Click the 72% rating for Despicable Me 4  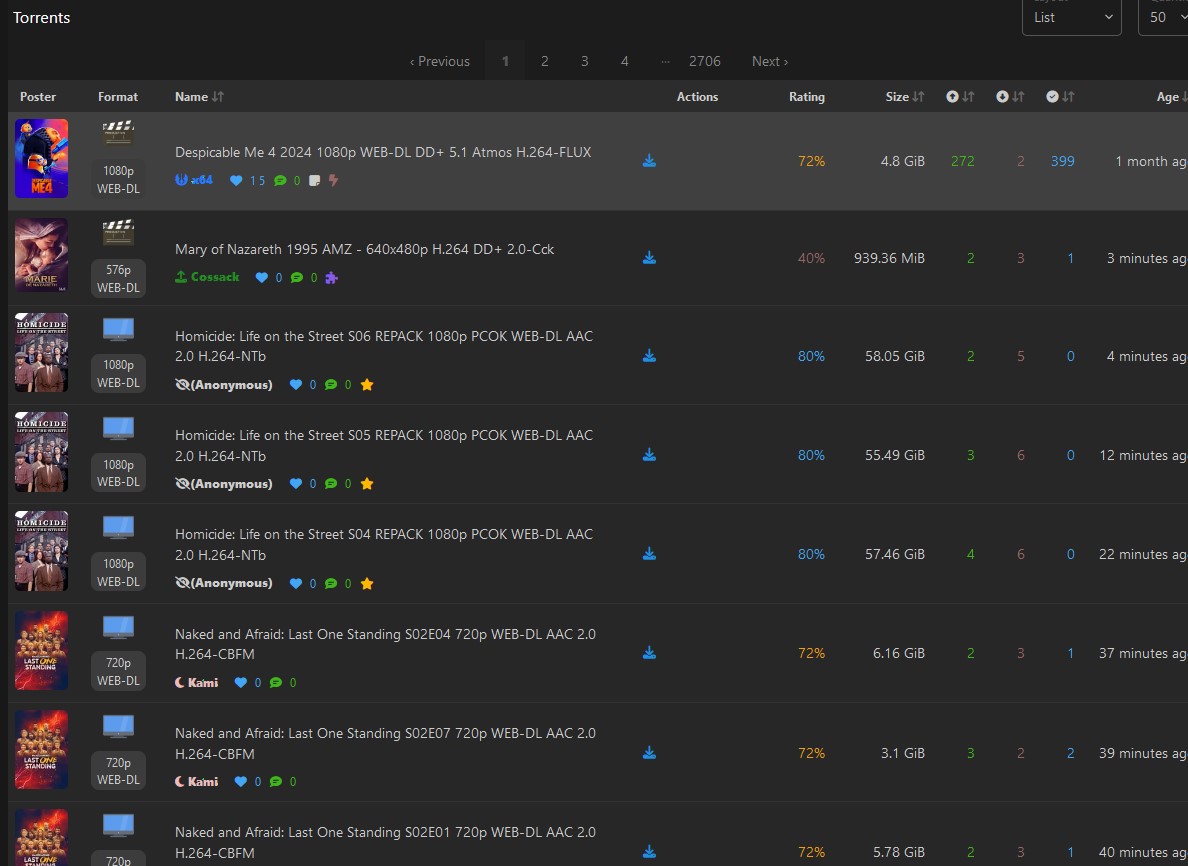coord(811,161)
